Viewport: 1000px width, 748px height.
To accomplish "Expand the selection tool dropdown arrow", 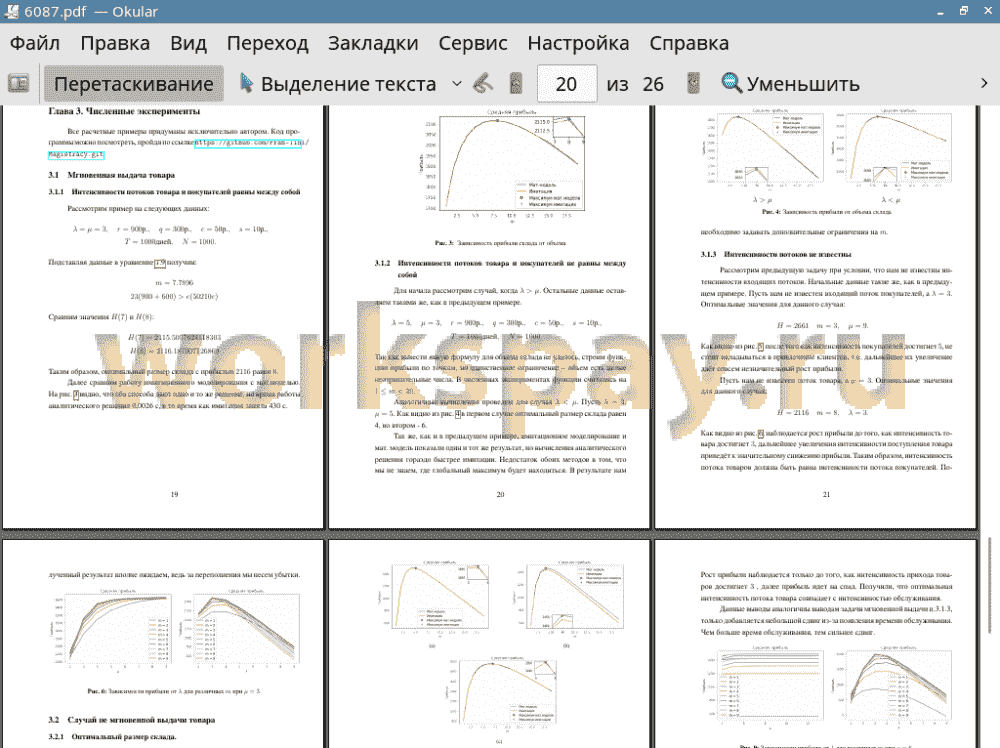I will coord(457,84).
